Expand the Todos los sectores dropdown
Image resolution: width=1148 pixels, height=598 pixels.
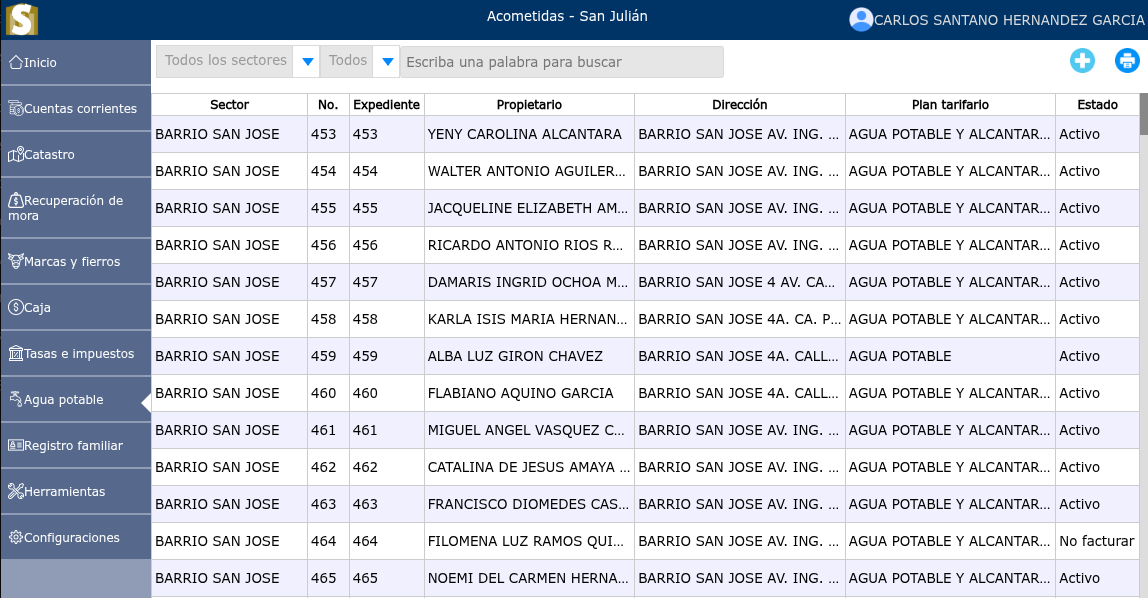click(307, 62)
